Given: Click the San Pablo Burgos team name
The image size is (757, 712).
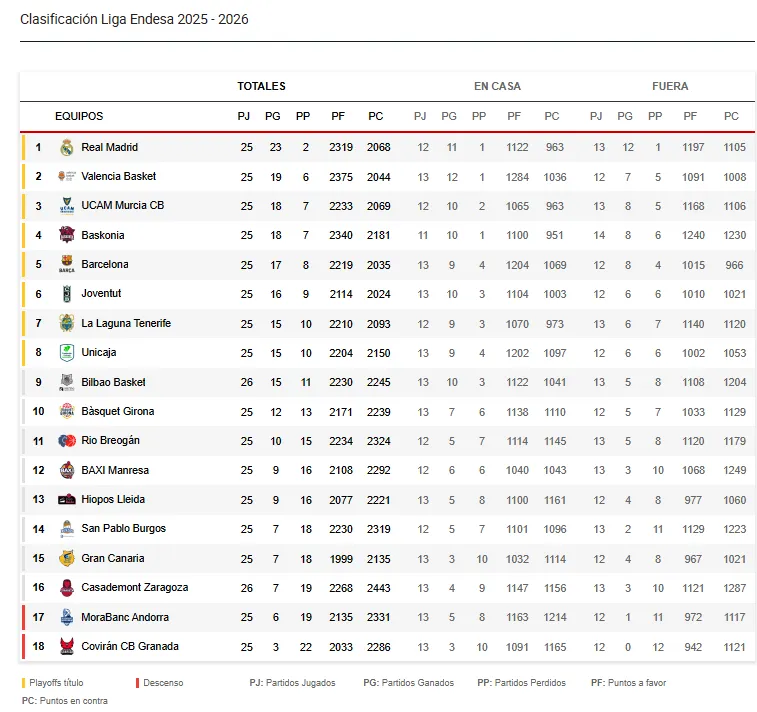Looking at the screenshot, I should pos(124,529).
